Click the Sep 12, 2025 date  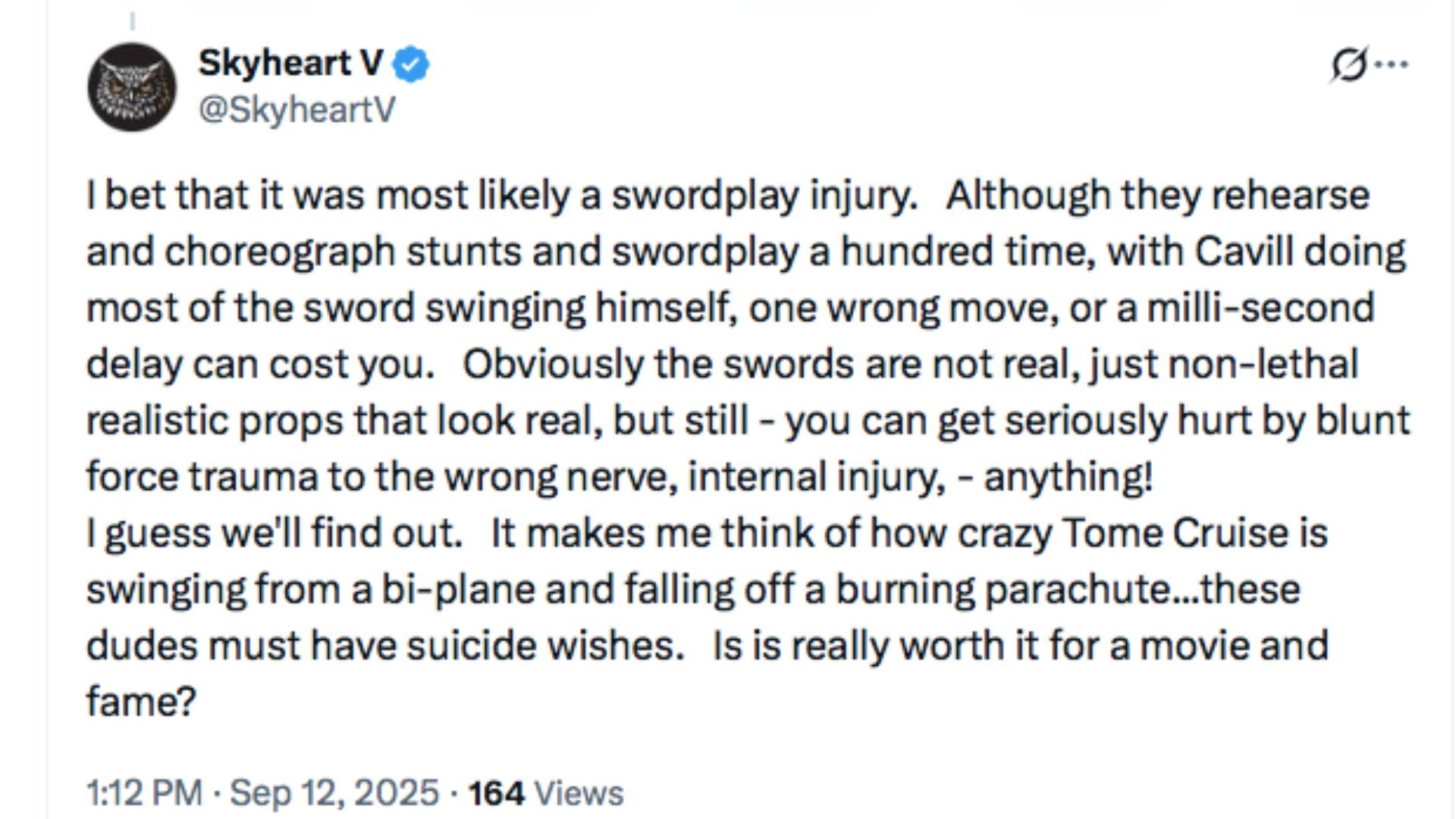click(334, 793)
